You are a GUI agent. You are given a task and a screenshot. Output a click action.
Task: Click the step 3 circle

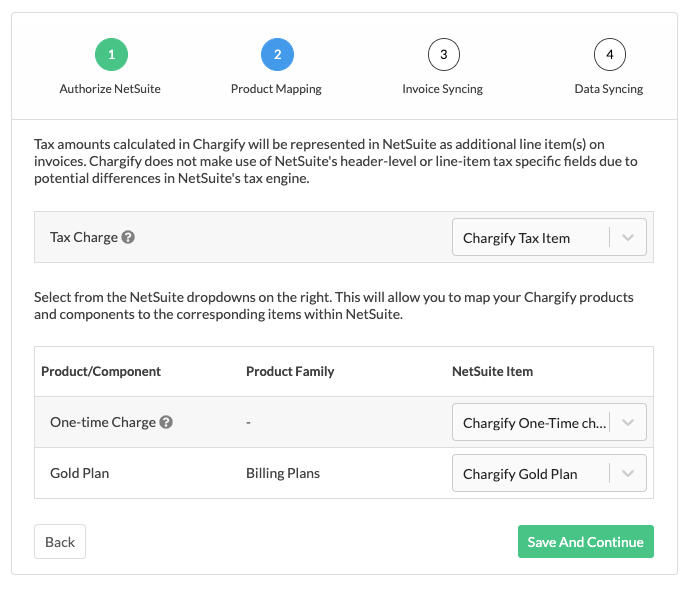tap(444, 55)
